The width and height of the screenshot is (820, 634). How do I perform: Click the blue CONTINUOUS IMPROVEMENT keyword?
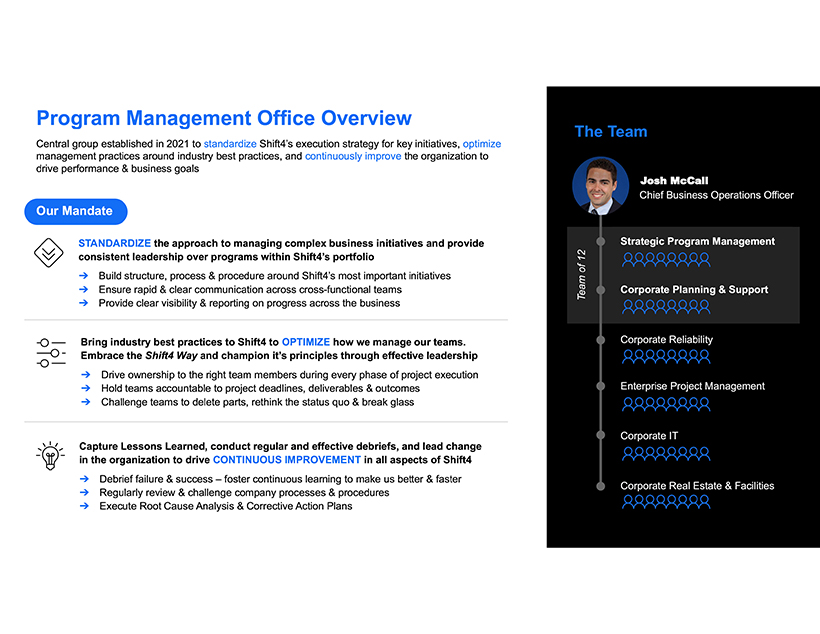tap(287, 460)
